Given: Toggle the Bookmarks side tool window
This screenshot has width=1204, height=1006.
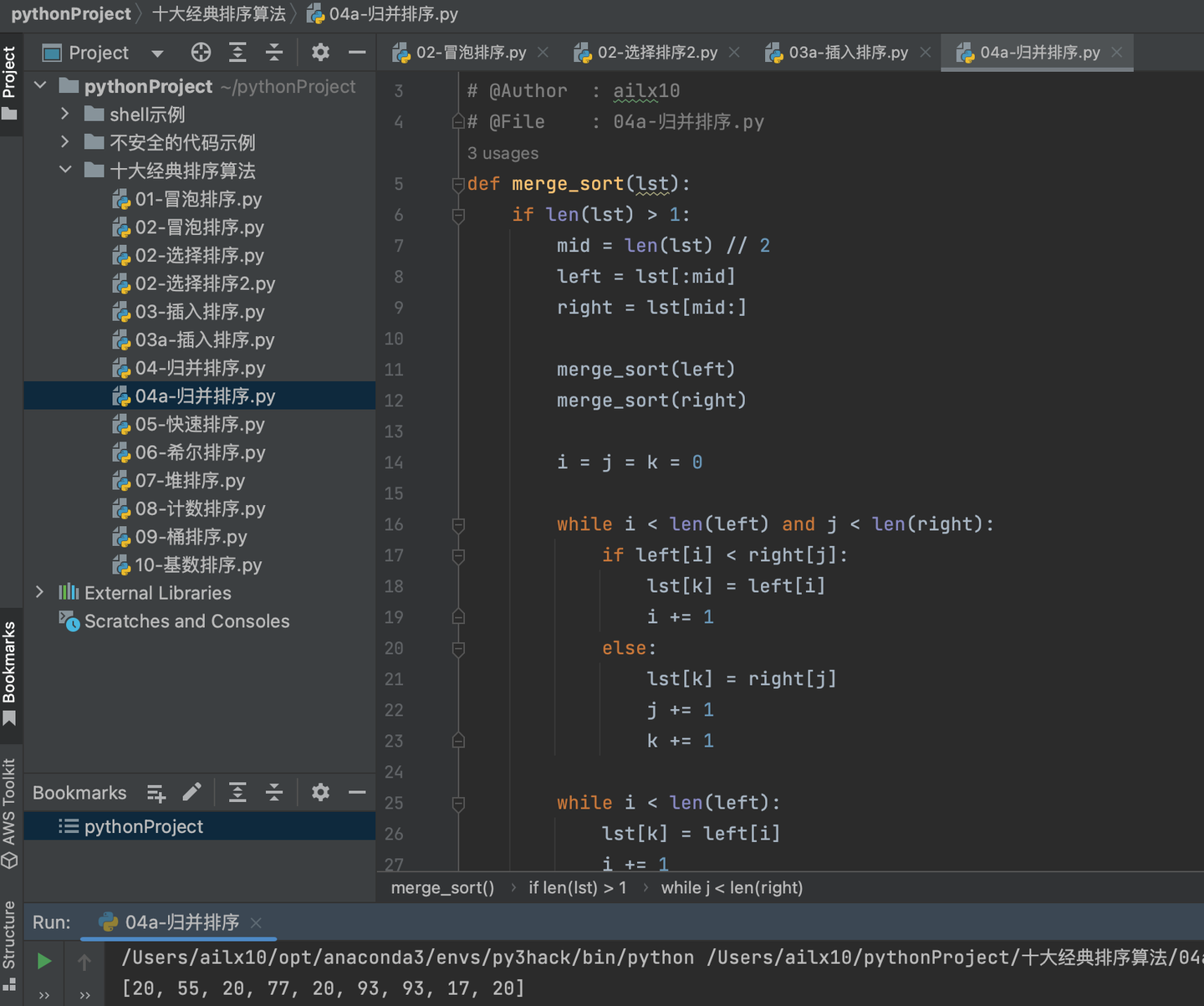Looking at the screenshot, I should pyautogui.click(x=10, y=673).
